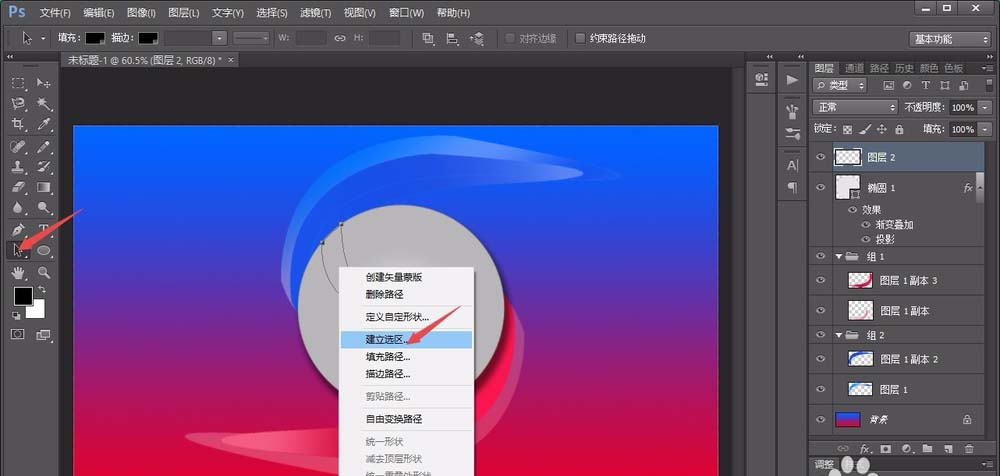Click 填充路径 in the context menu

[387, 357]
